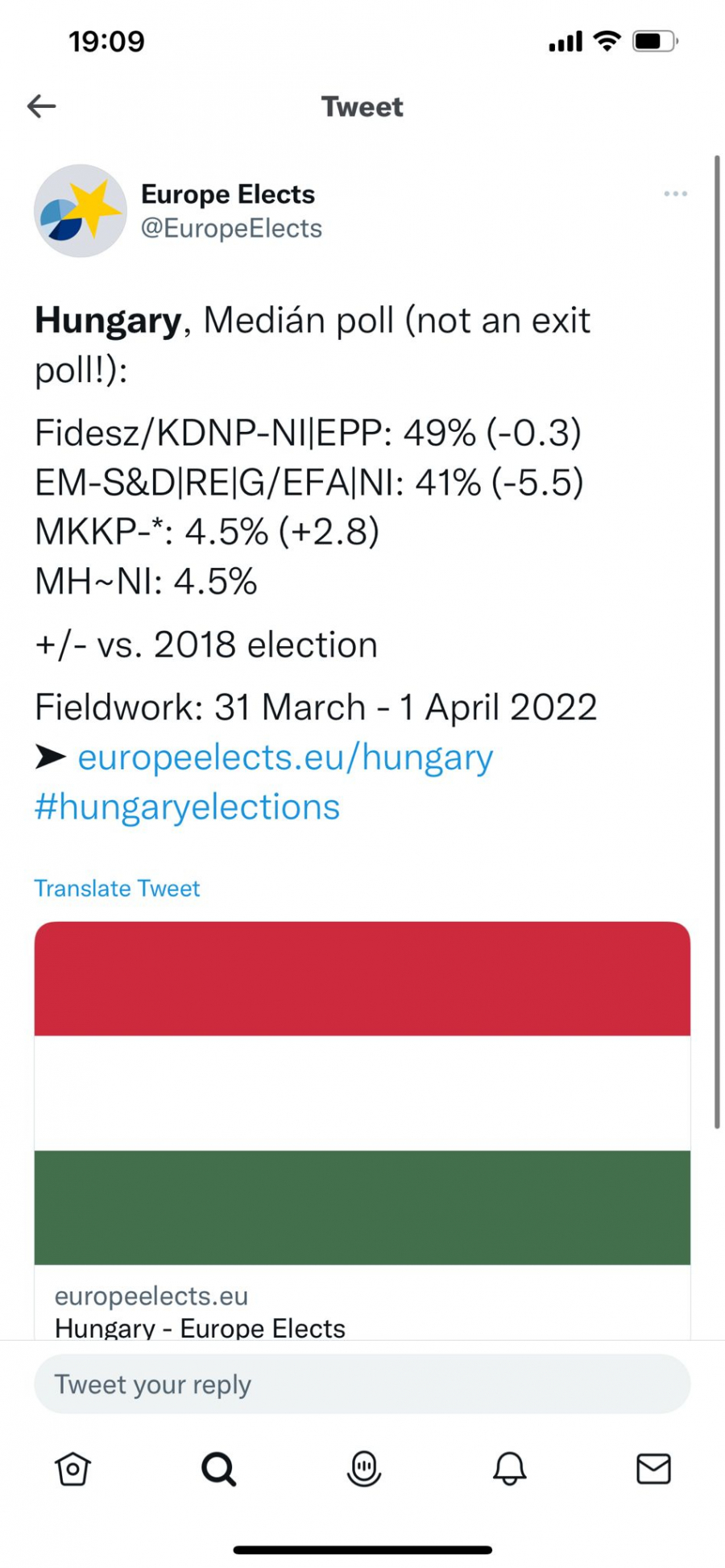
Task: Tap the Tweet your reply field
Action: 362,1384
